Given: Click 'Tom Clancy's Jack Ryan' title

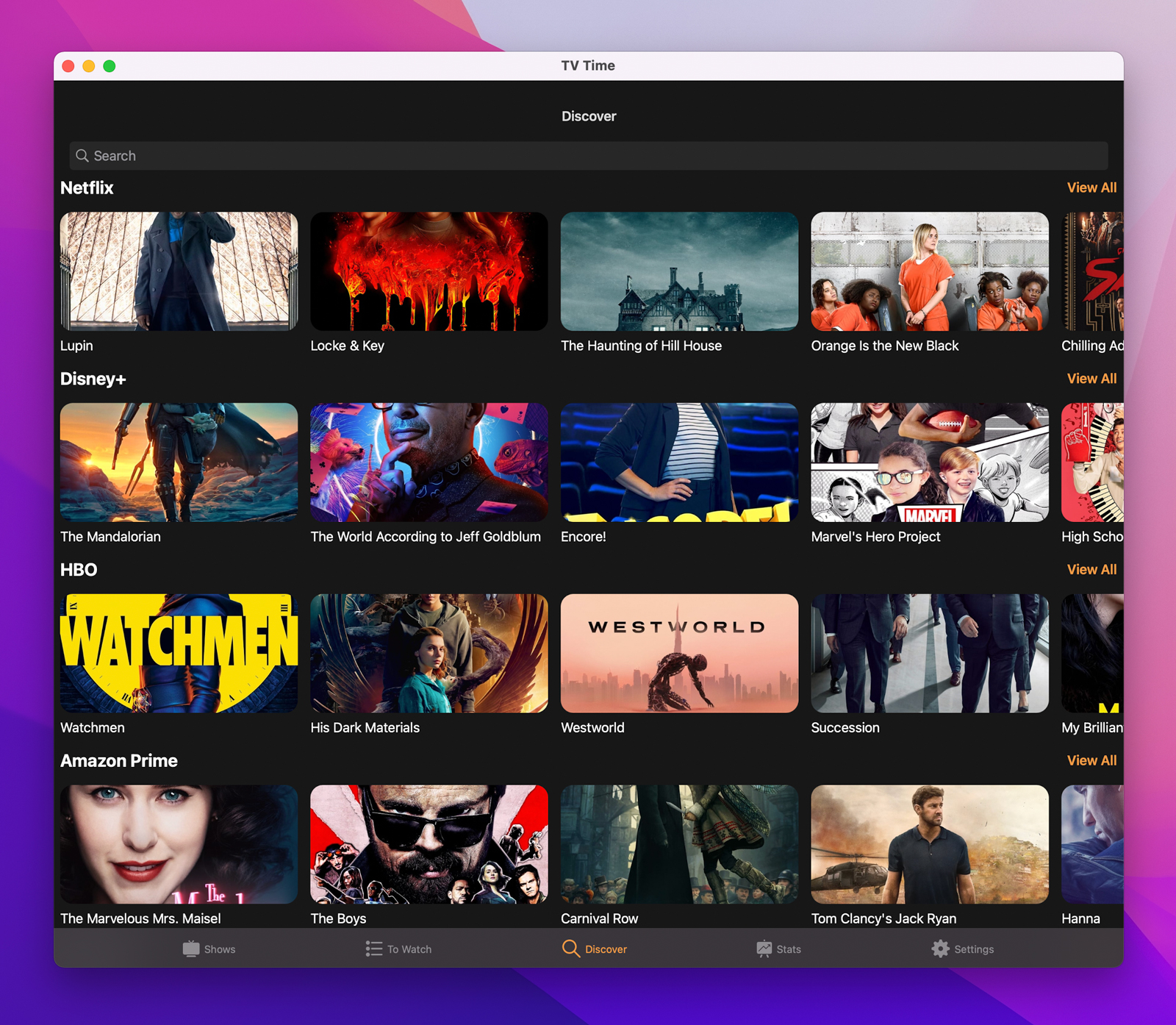Looking at the screenshot, I should point(884,918).
